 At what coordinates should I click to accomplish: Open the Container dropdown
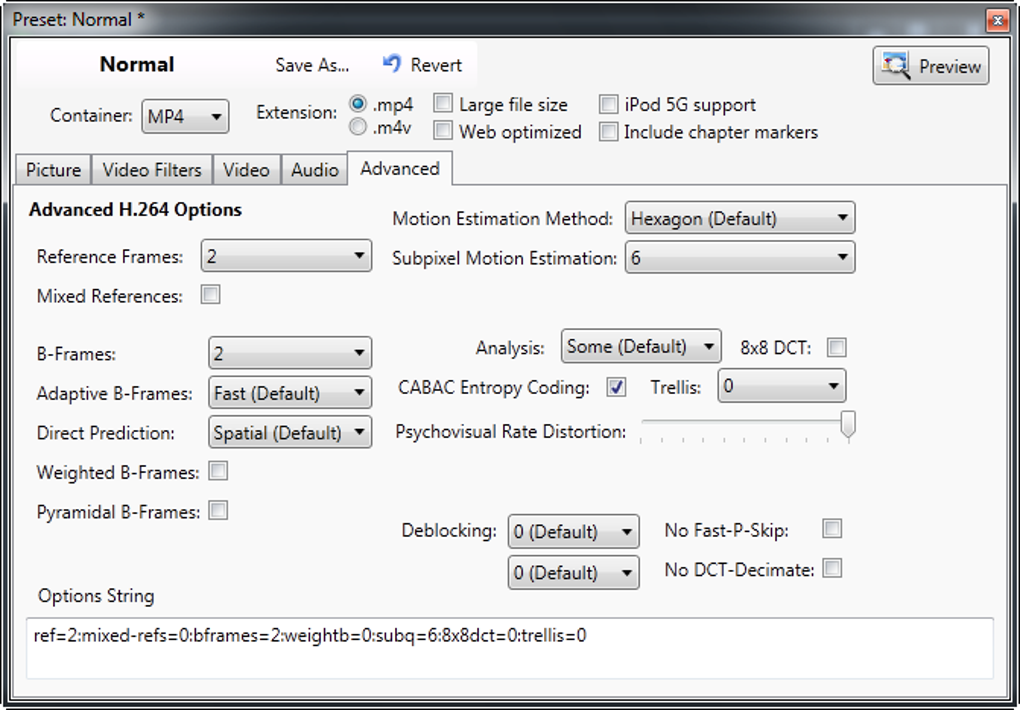[185, 116]
